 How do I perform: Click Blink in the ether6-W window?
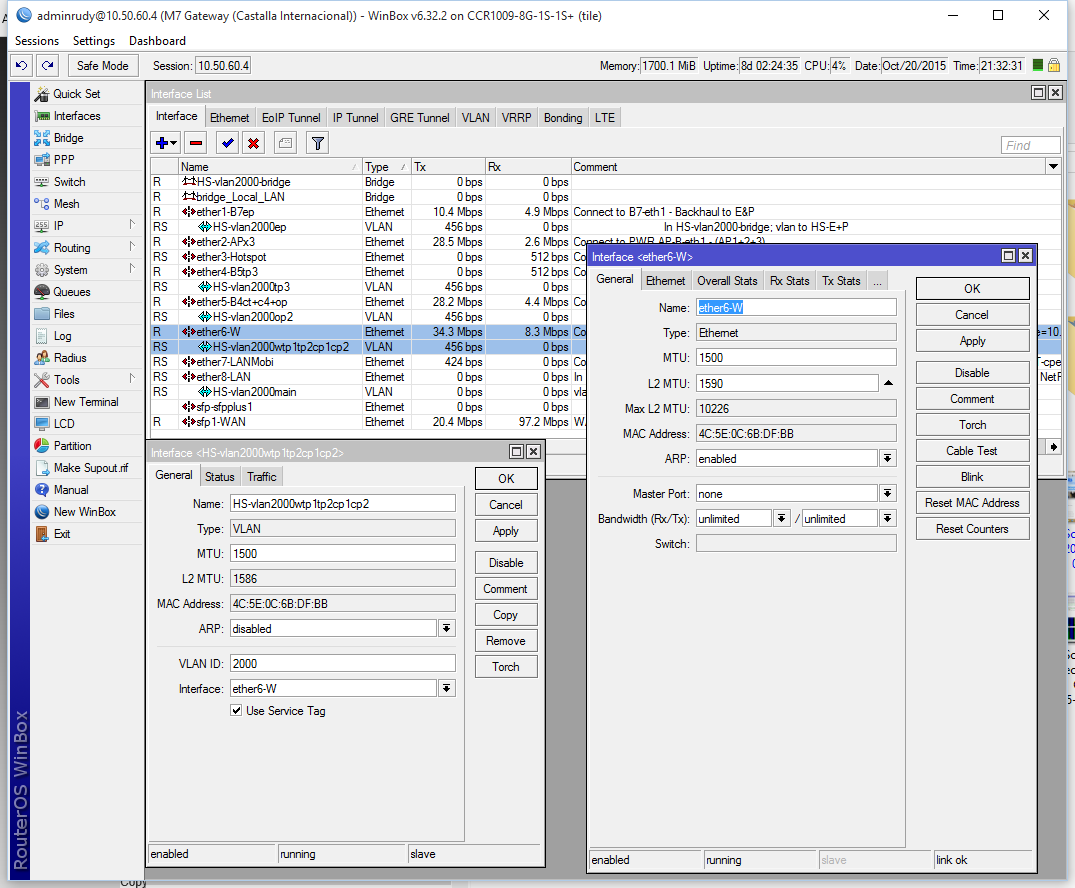click(972, 477)
